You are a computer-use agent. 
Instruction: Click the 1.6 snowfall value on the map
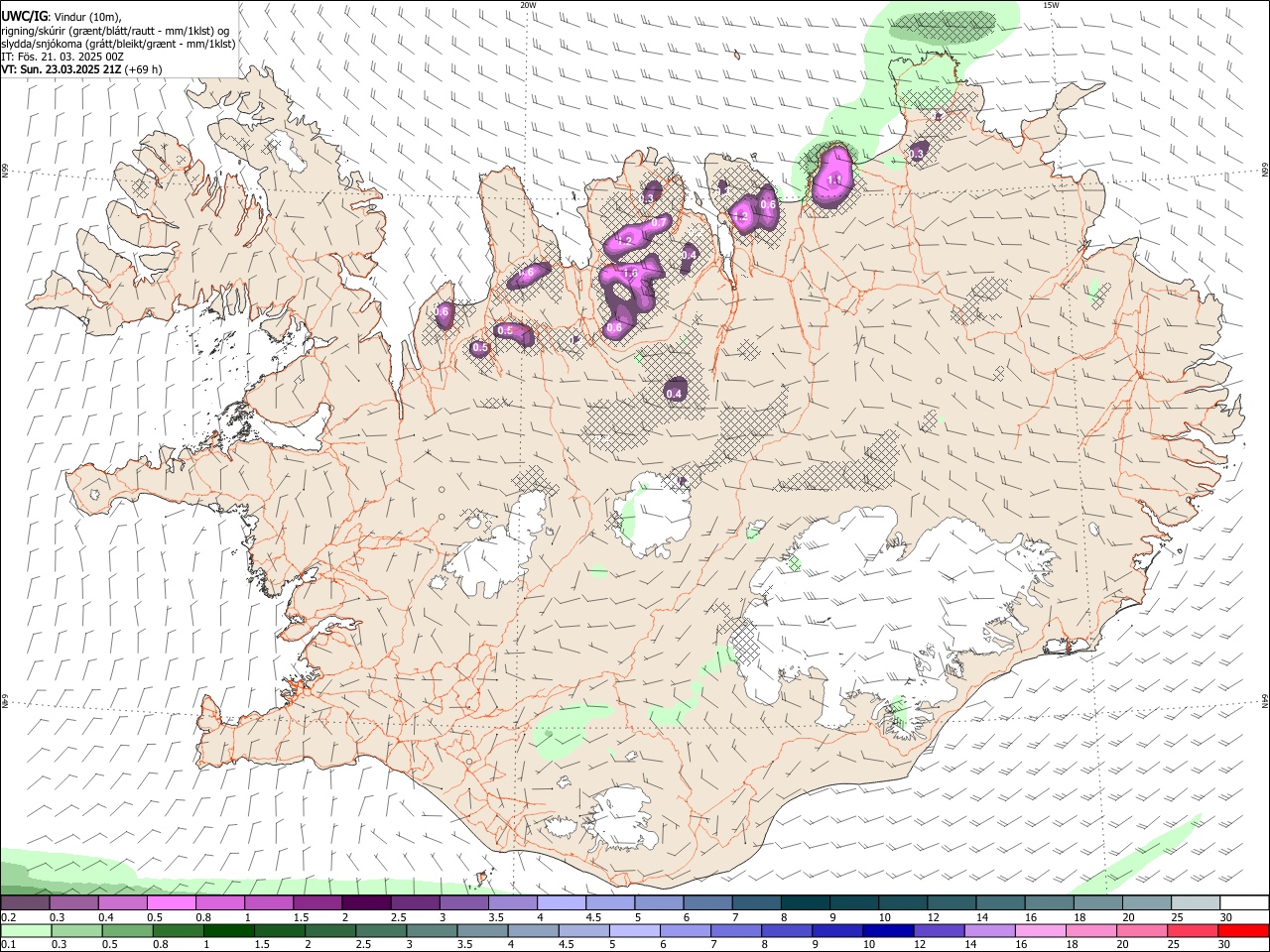[x=630, y=273]
